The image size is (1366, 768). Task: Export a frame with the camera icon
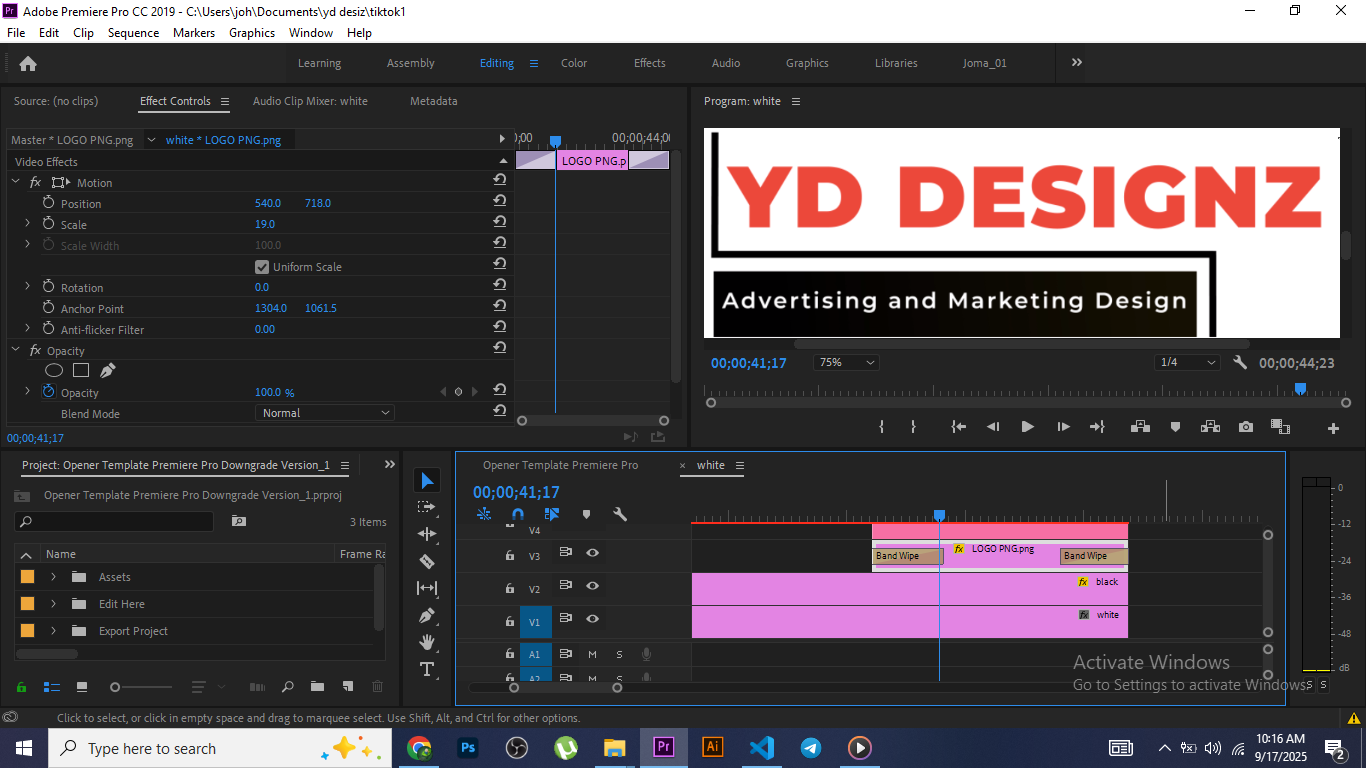1245,426
